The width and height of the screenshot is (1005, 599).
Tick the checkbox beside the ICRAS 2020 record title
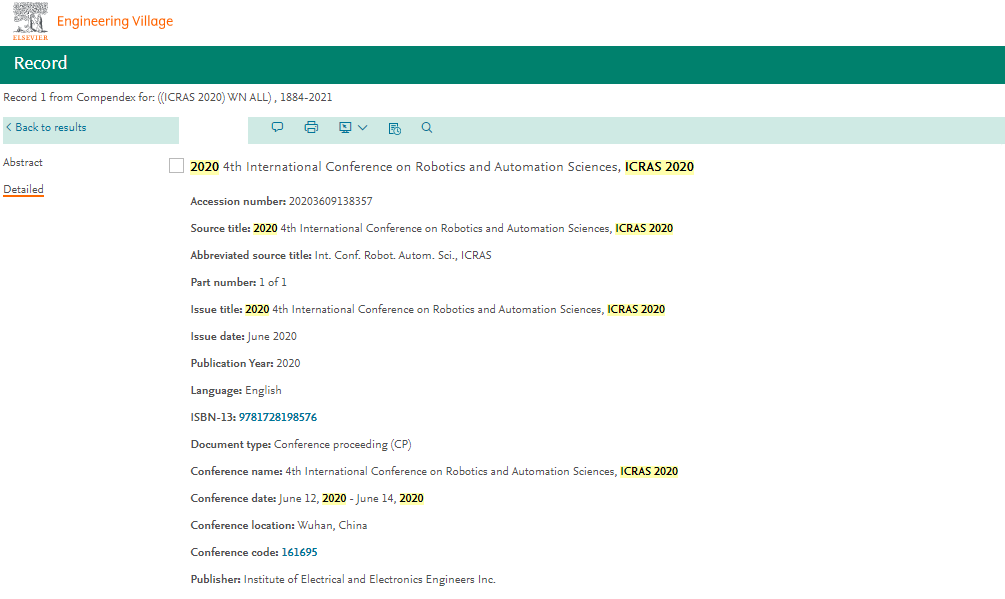click(x=176, y=166)
